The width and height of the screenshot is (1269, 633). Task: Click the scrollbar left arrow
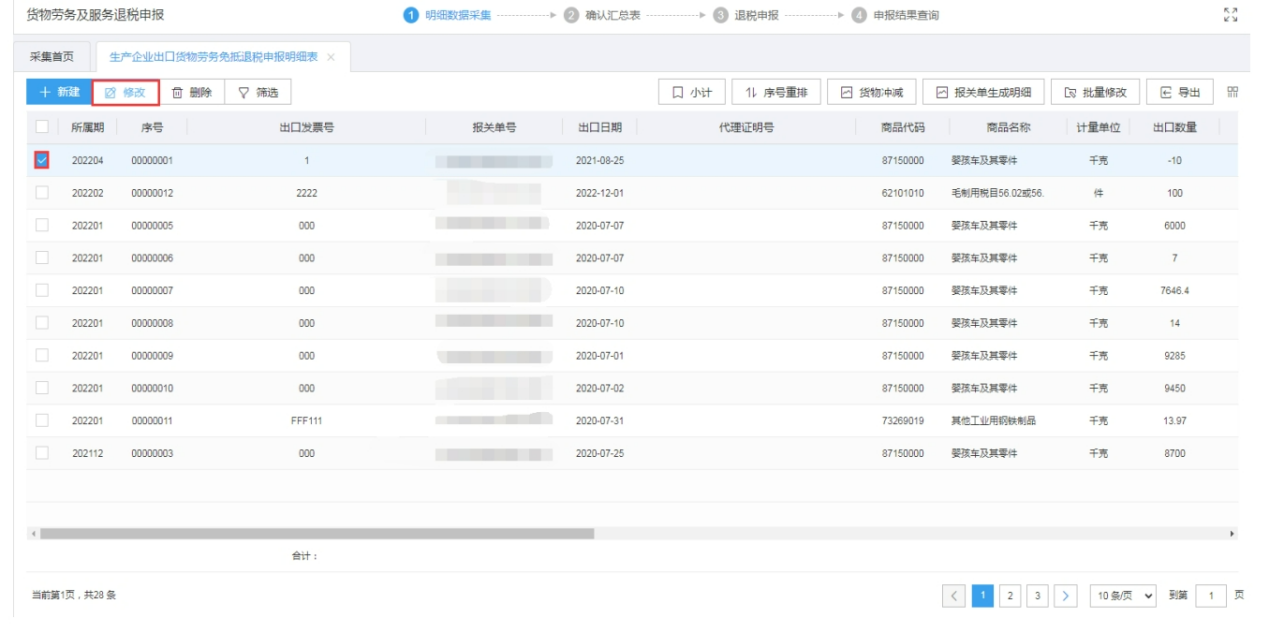click(33, 534)
